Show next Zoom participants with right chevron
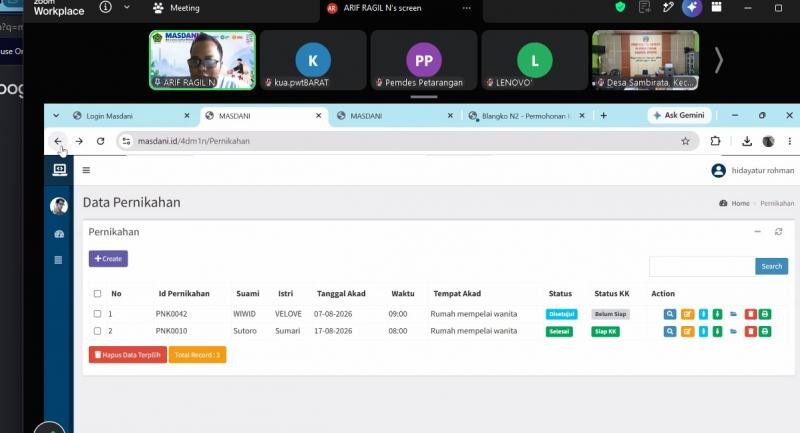The image size is (800, 433). point(718,60)
